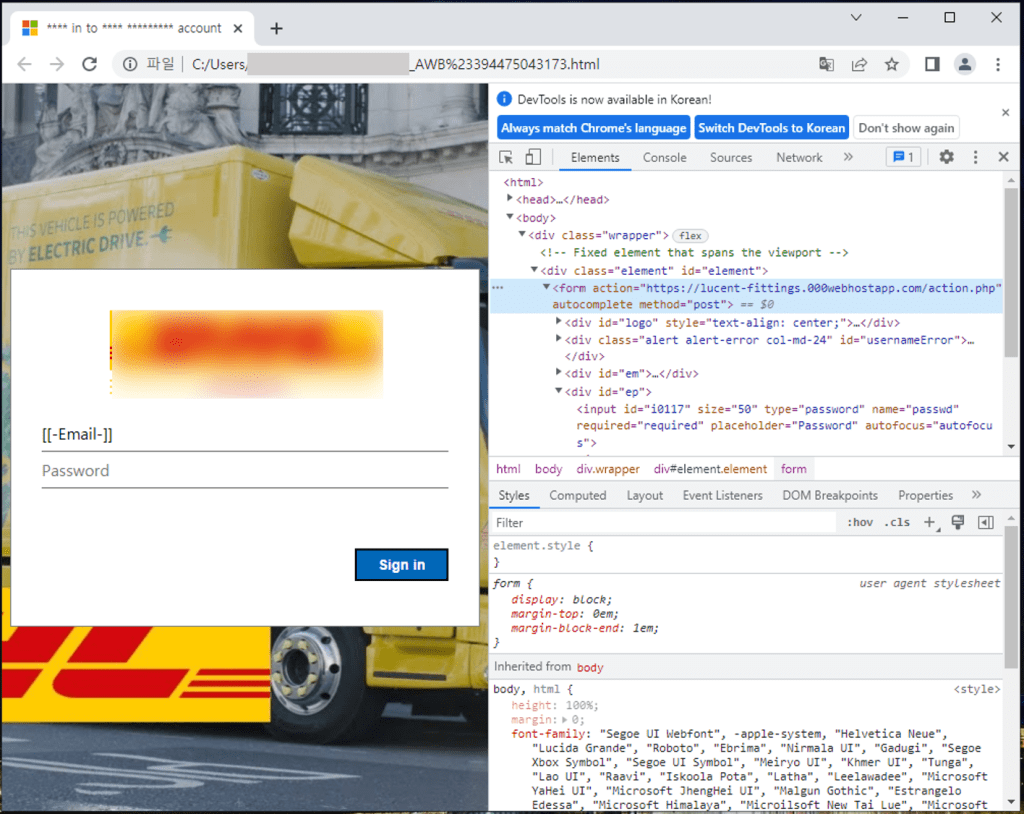Switch to the Console tab

(664, 157)
